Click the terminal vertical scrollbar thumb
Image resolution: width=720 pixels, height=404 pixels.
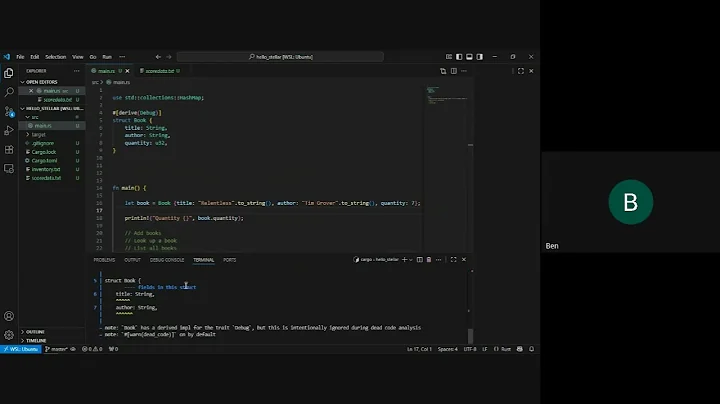pos(470,336)
